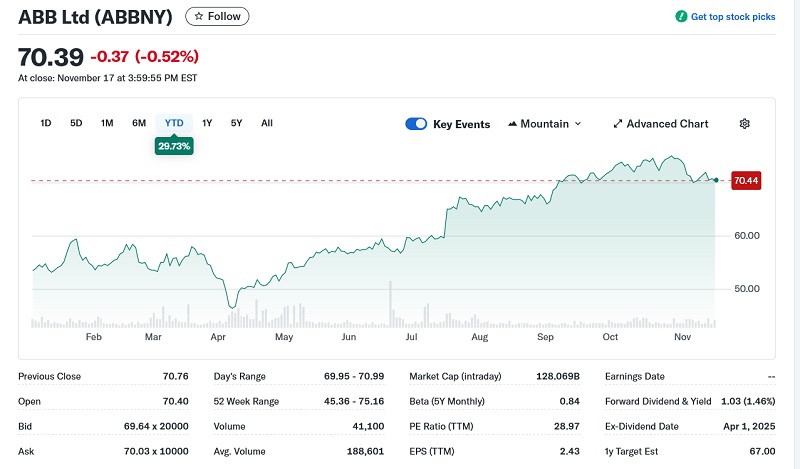
Task: Click the 50.00 y-axis label
Action: tap(747, 289)
